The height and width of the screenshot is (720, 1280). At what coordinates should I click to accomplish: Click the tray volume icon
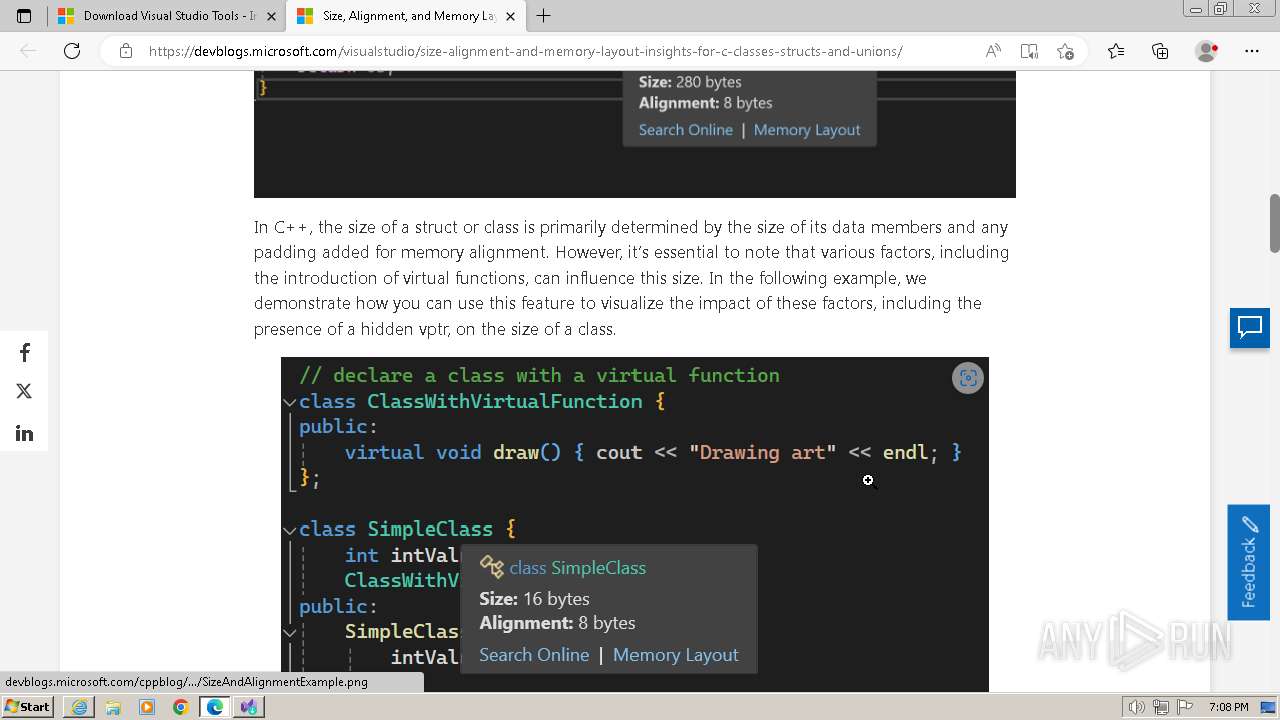[x=1137, y=707]
